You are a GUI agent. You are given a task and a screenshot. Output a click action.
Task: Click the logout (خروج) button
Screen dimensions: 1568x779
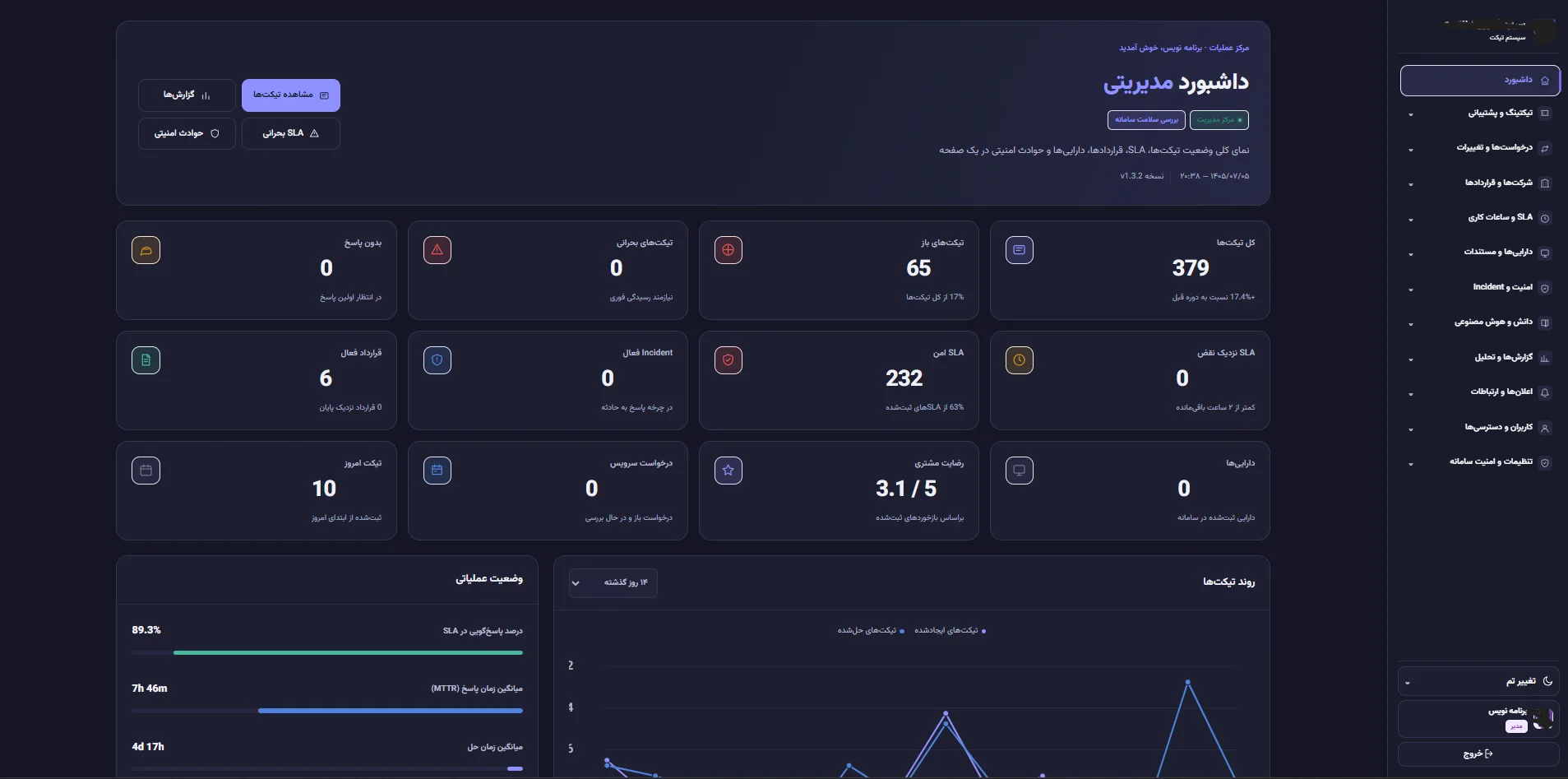point(1478,754)
